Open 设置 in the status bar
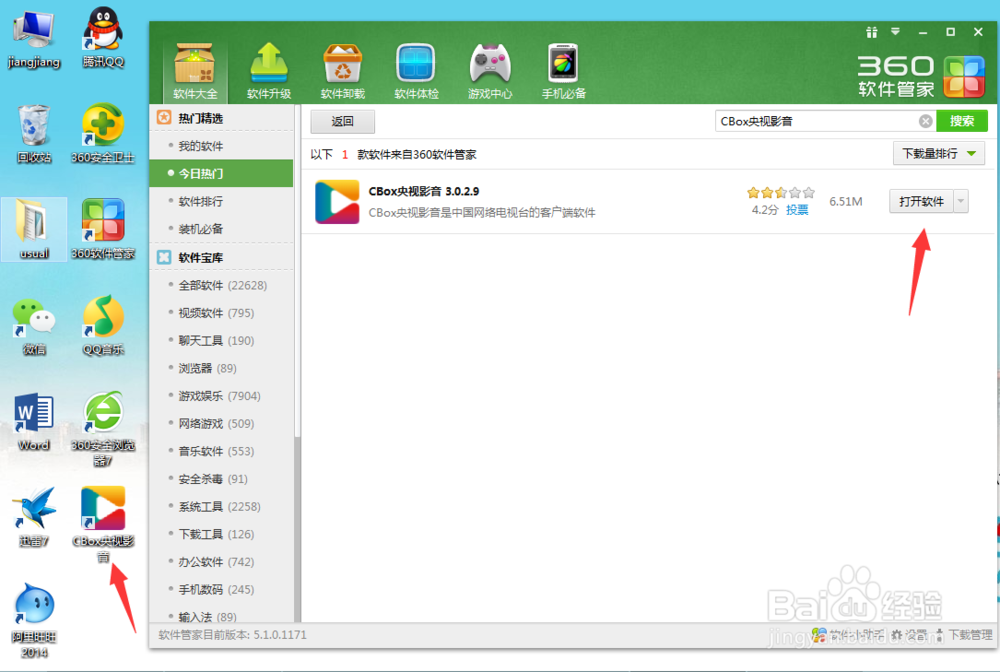1000x672 pixels. 909,635
